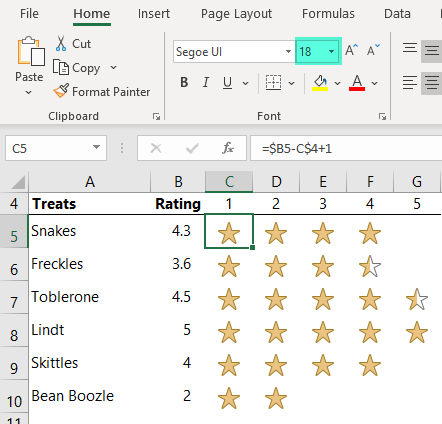Open the File tab
442x424 pixels.
29,14
